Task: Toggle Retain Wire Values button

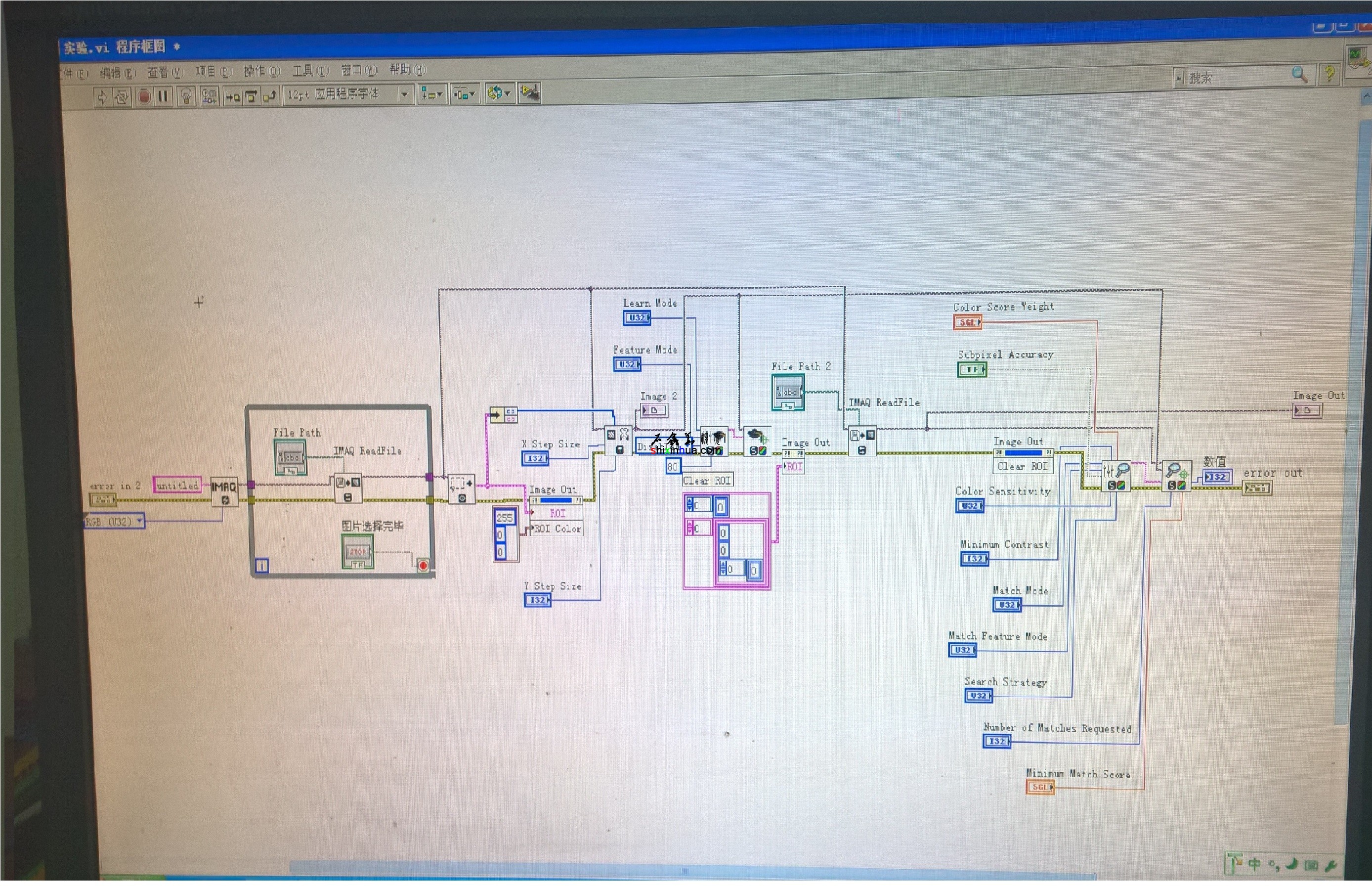Action: pos(209,95)
